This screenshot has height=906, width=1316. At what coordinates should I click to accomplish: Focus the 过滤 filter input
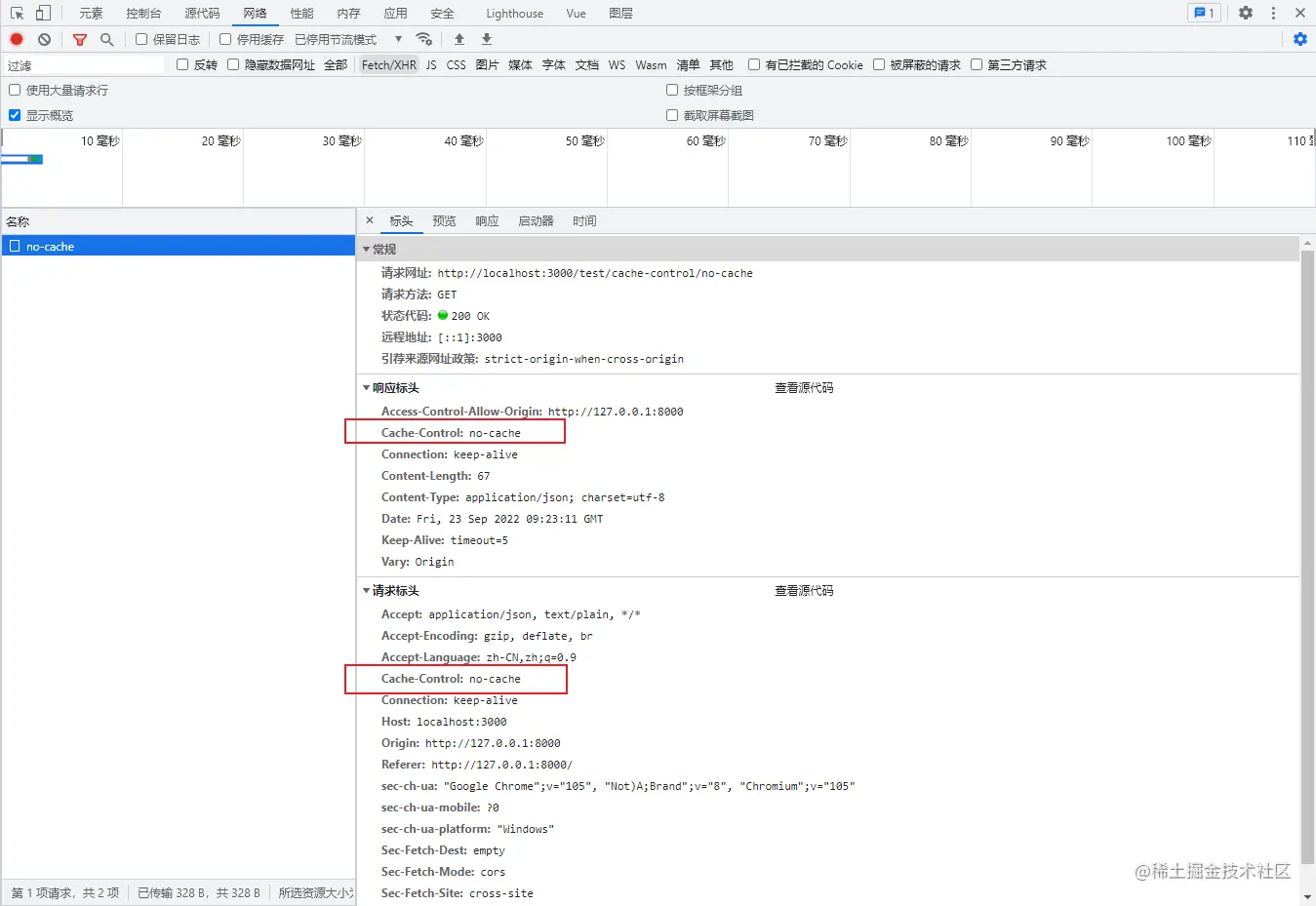click(84, 65)
